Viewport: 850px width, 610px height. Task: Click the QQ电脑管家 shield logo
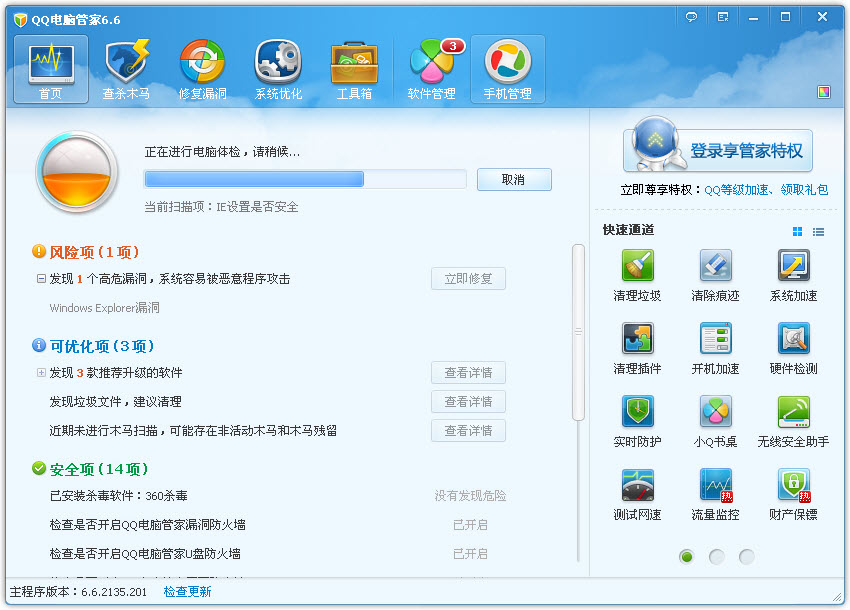tap(21, 20)
